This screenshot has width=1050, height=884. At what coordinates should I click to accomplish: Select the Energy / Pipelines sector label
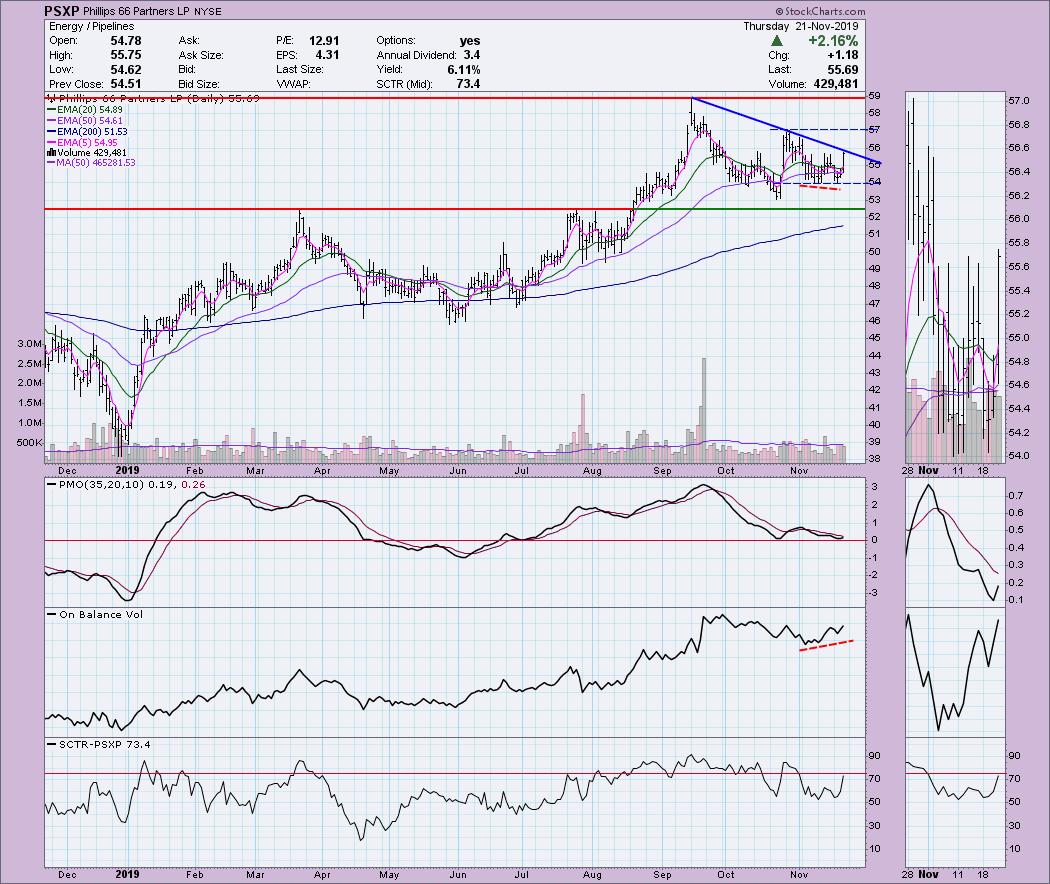[x=92, y=27]
